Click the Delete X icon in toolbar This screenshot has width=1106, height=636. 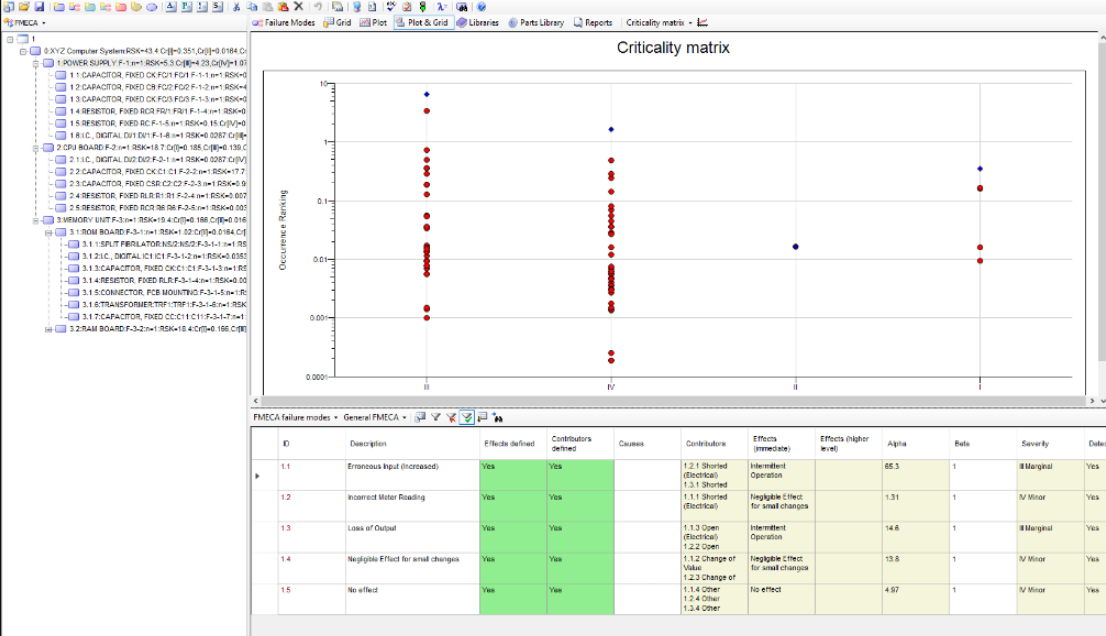(298, 6)
